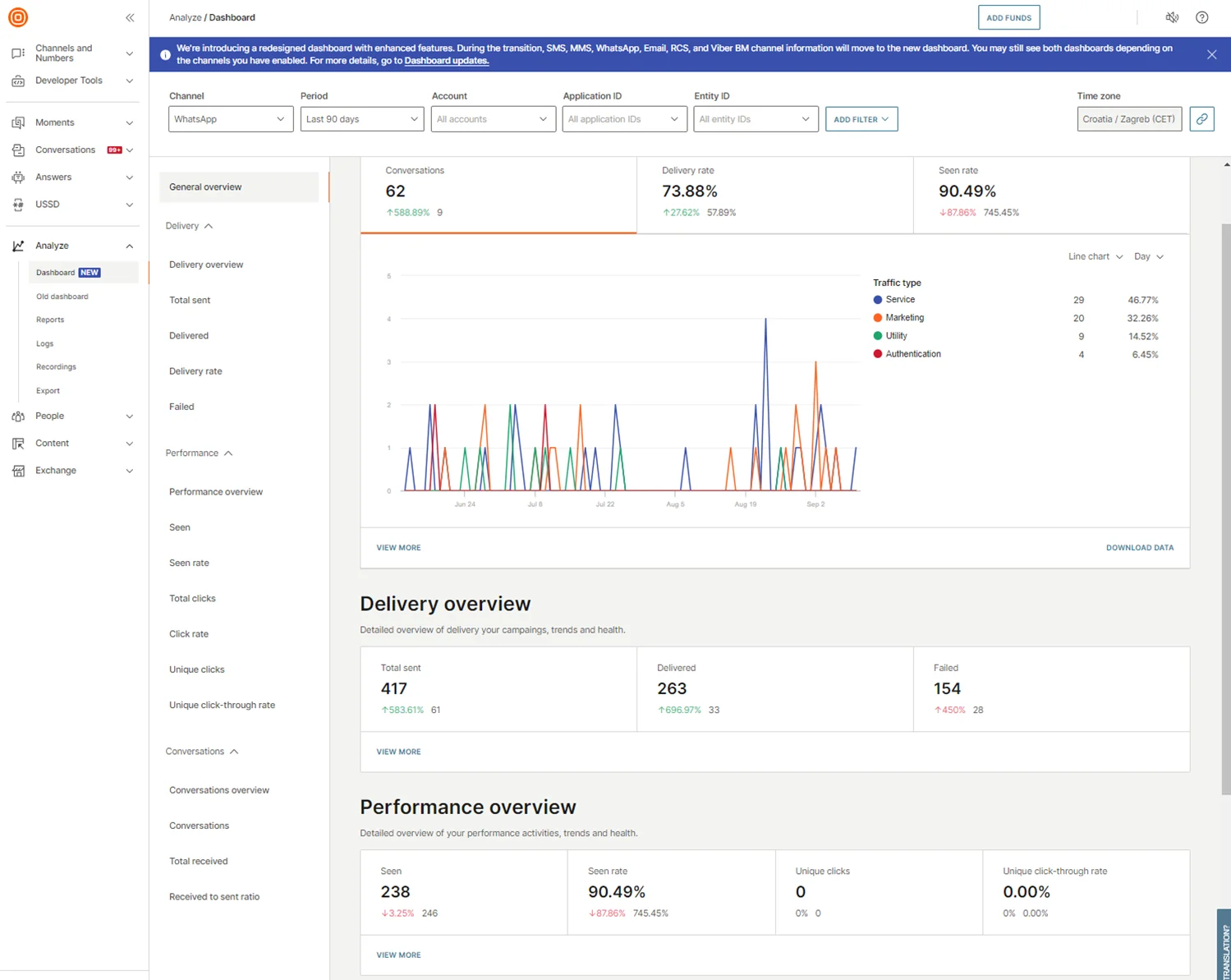
Task: Open the Dashboard updates link
Action: [x=446, y=61]
